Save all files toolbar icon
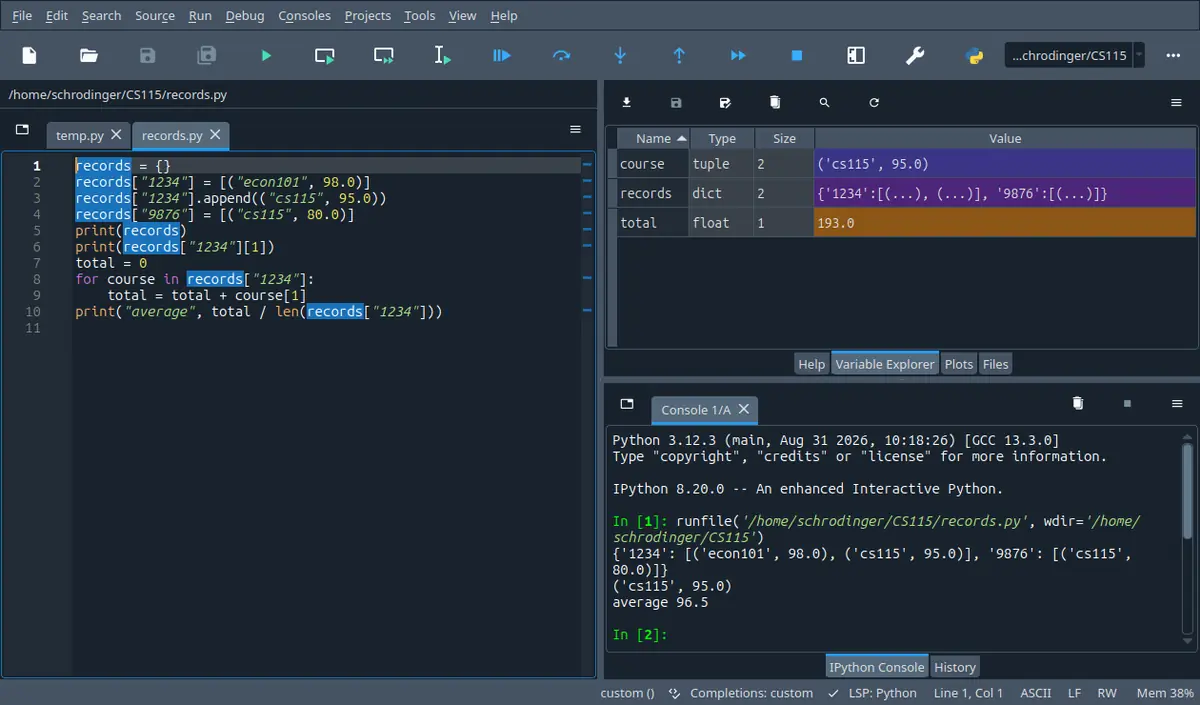Viewport: 1200px width, 705px height. 207,56
